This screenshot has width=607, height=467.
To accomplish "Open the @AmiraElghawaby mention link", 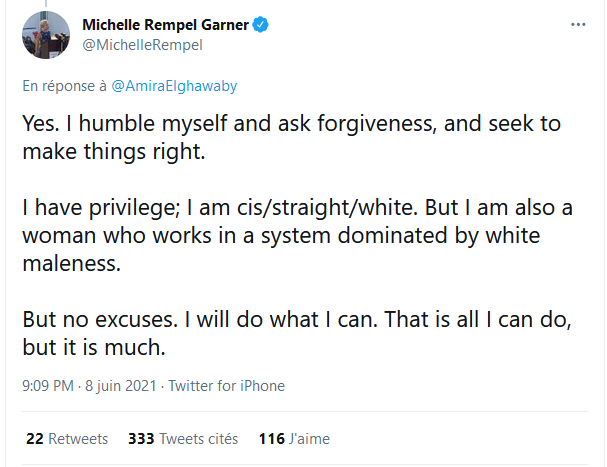I will (x=174, y=86).
